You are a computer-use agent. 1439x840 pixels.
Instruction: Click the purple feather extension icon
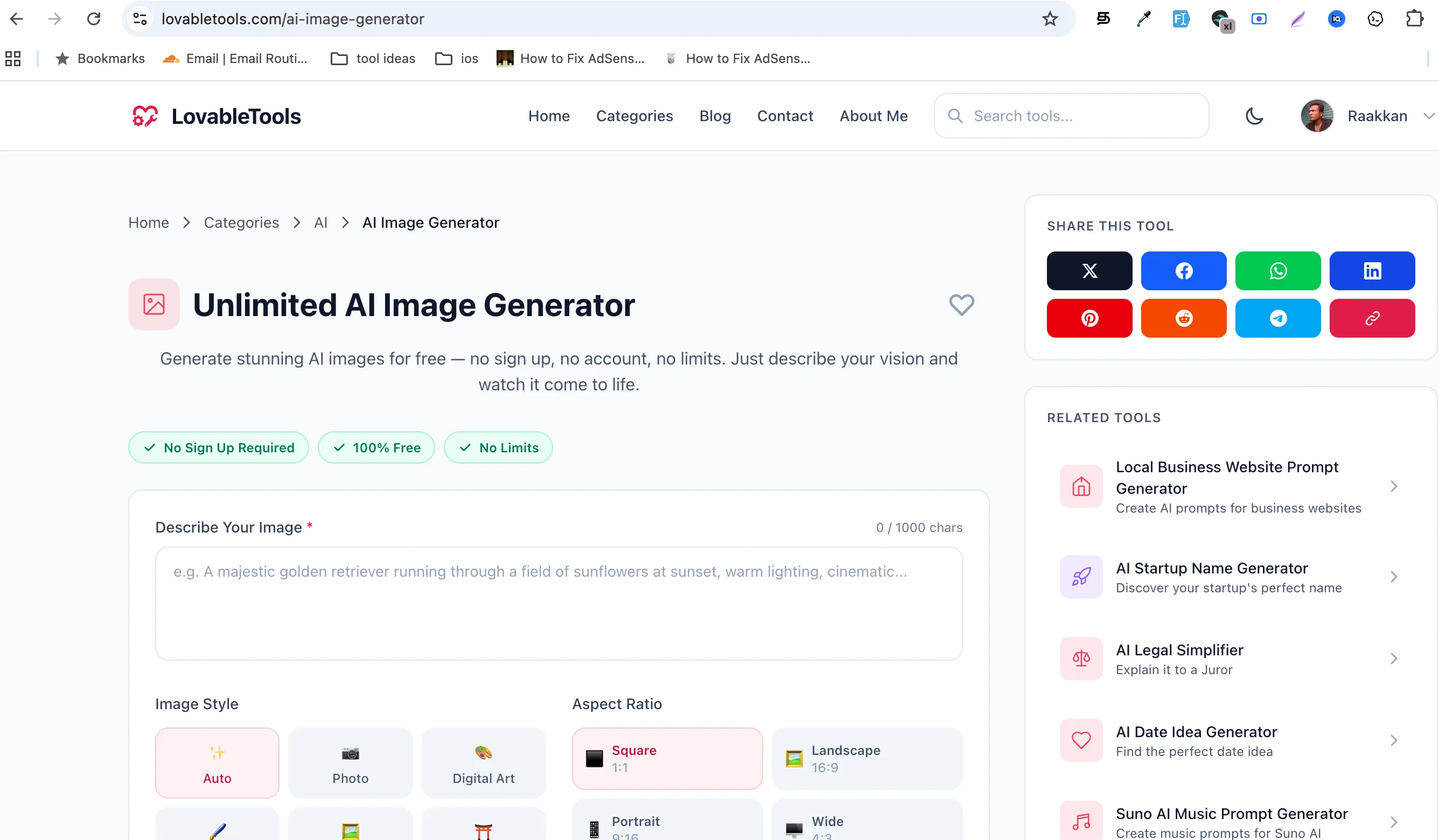point(1297,19)
